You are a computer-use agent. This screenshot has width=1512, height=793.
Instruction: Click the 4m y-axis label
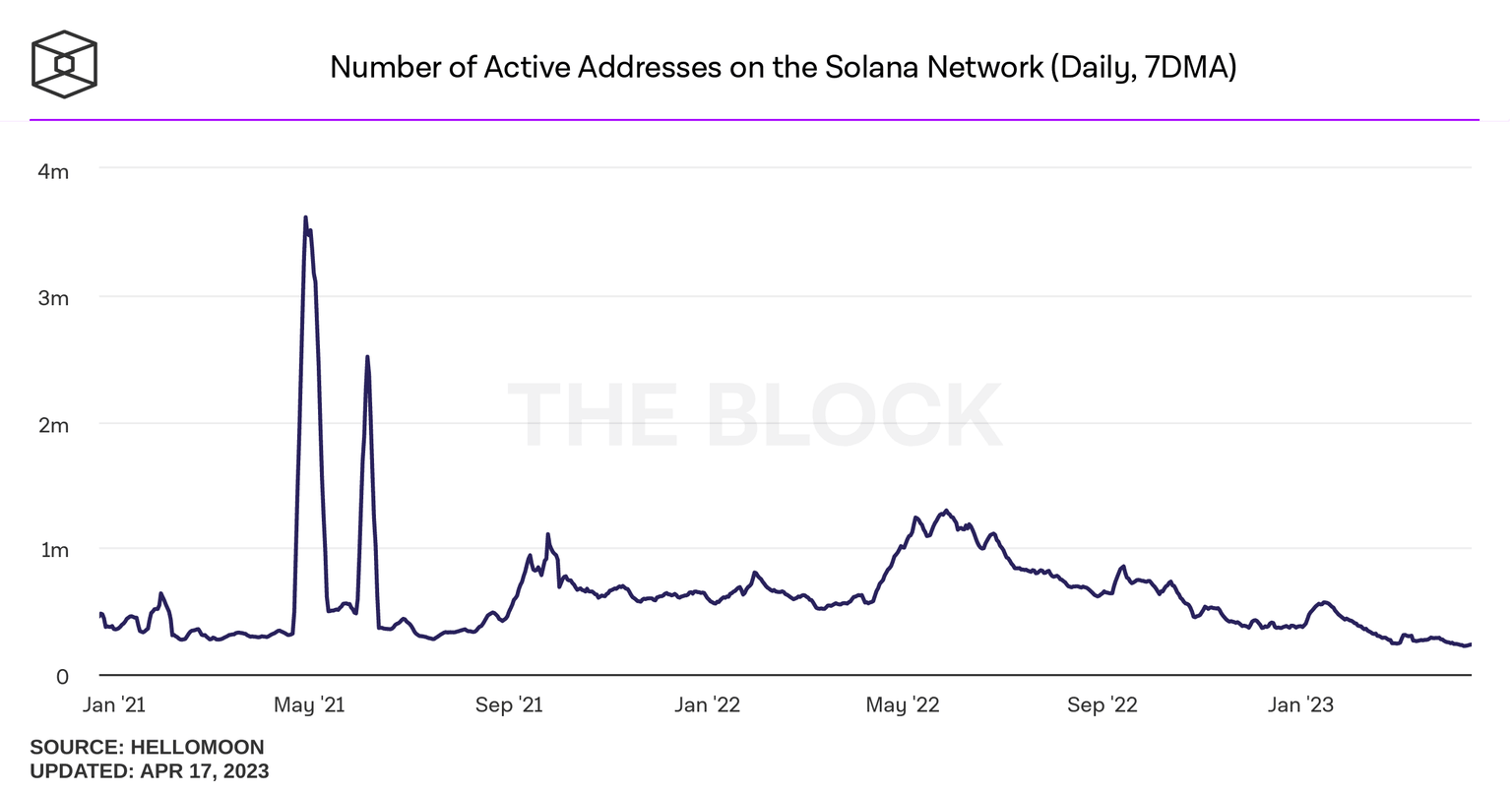pyautogui.click(x=53, y=172)
